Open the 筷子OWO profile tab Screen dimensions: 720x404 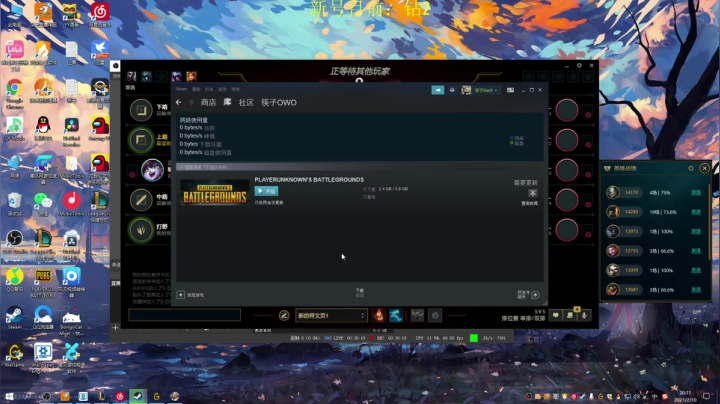point(279,102)
